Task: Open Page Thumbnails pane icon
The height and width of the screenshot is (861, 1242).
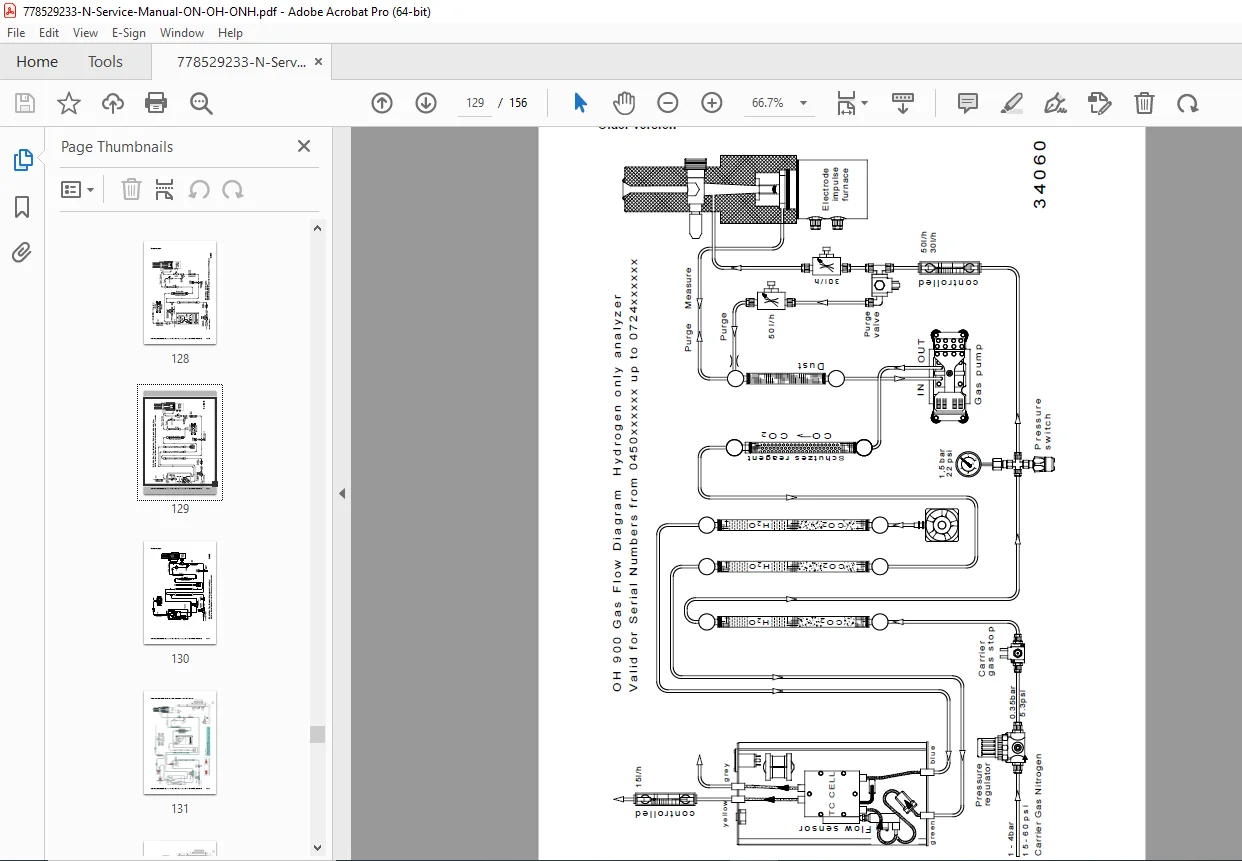Action: point(22,160)
